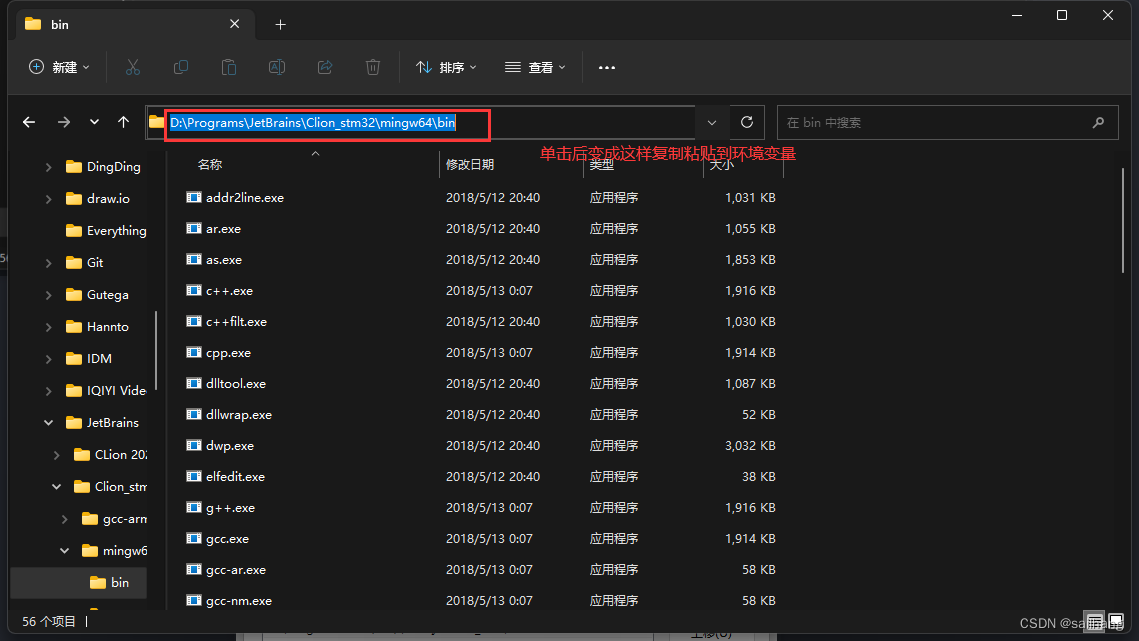This screenshot has width=1139, height=641.
Task: Click the Paste icon in the toolbar
Action: coord(228,67)
